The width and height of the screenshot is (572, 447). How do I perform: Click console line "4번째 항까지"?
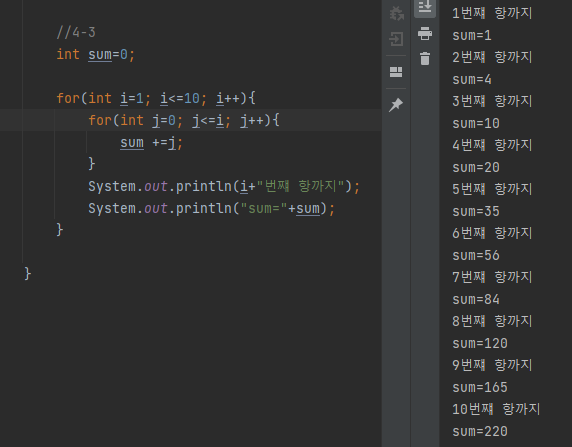492,145
